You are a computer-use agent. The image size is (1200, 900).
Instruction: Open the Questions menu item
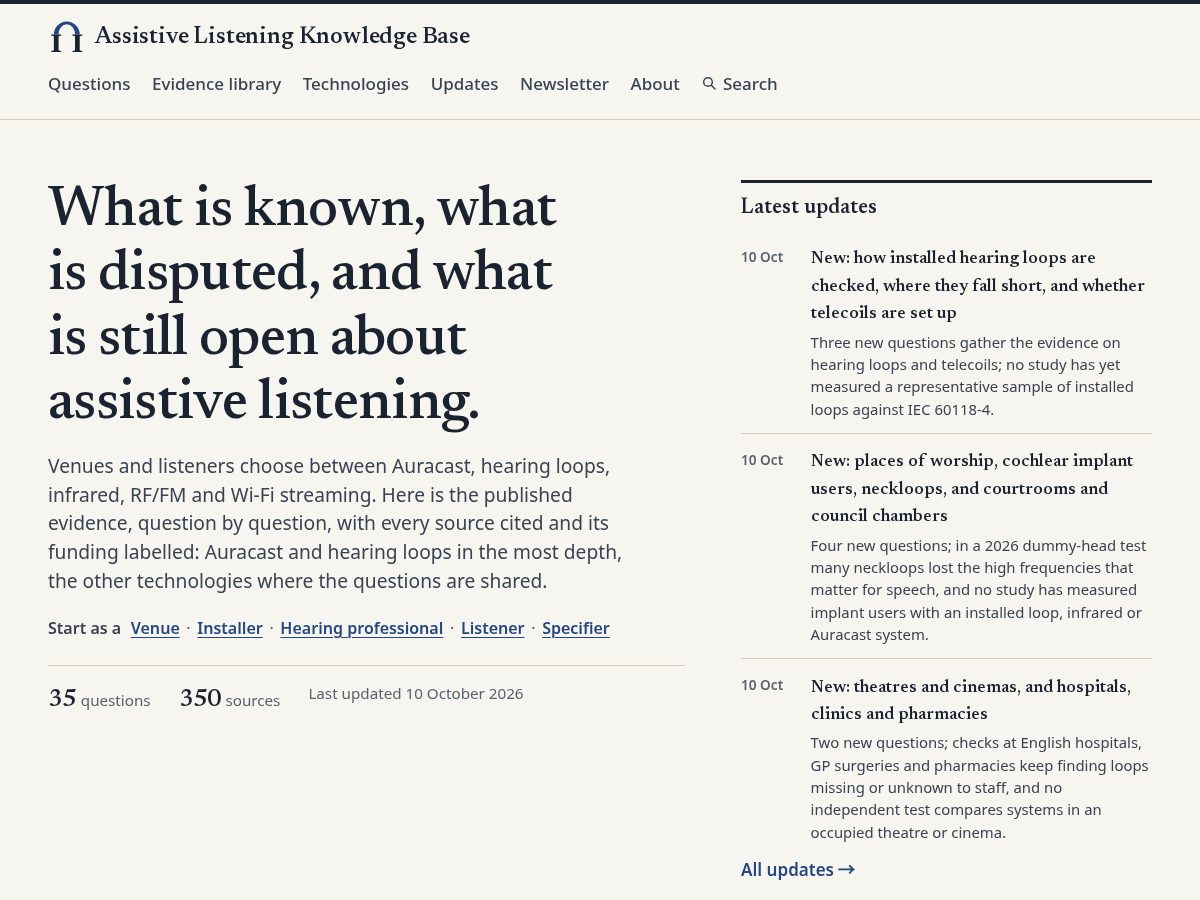pos(89,84)
